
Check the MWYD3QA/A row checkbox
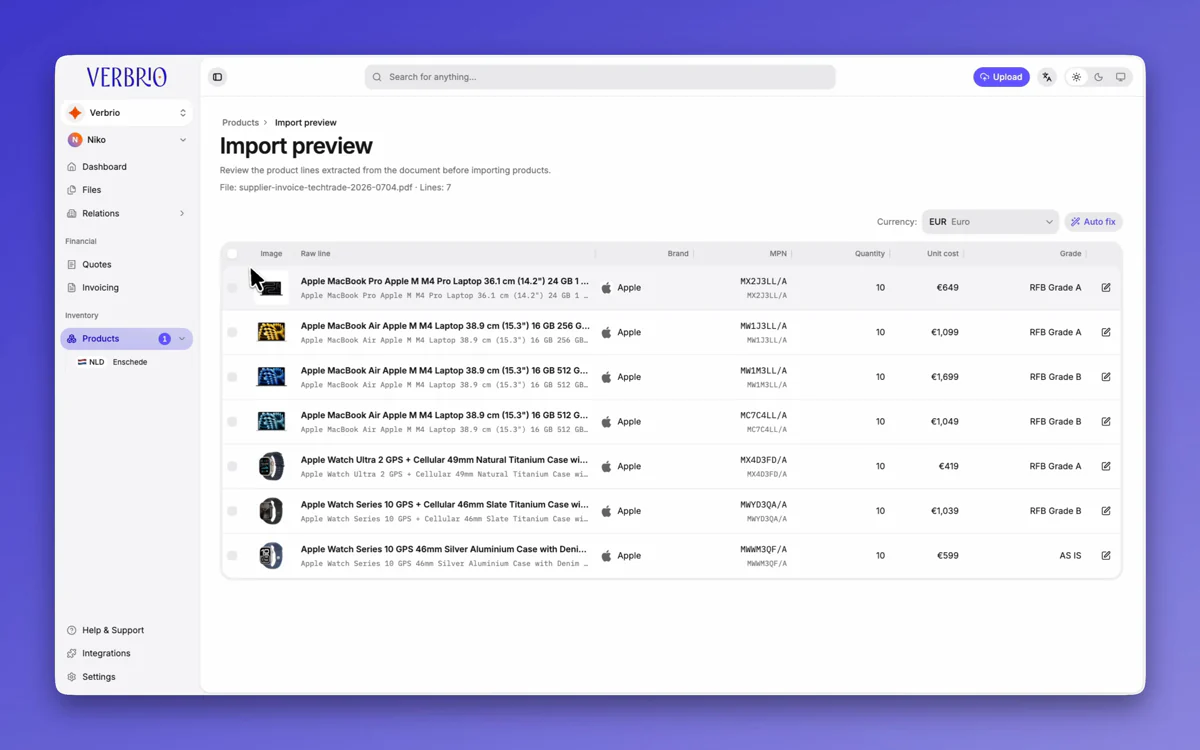232,511
